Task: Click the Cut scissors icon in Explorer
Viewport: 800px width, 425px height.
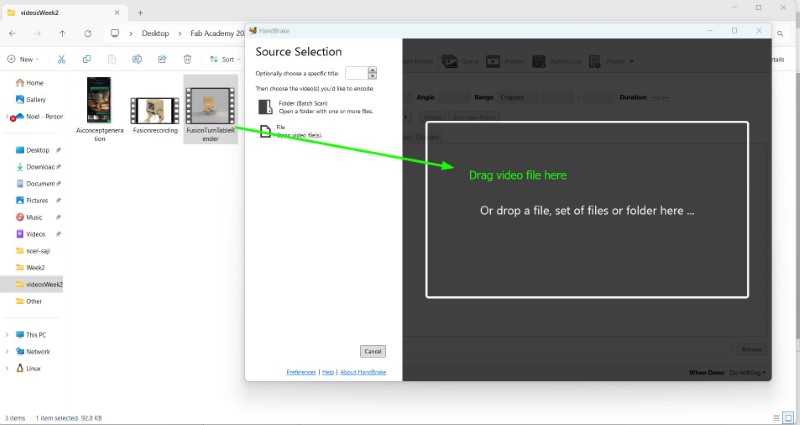Action: pyautogui.click(x=62, y=59)
